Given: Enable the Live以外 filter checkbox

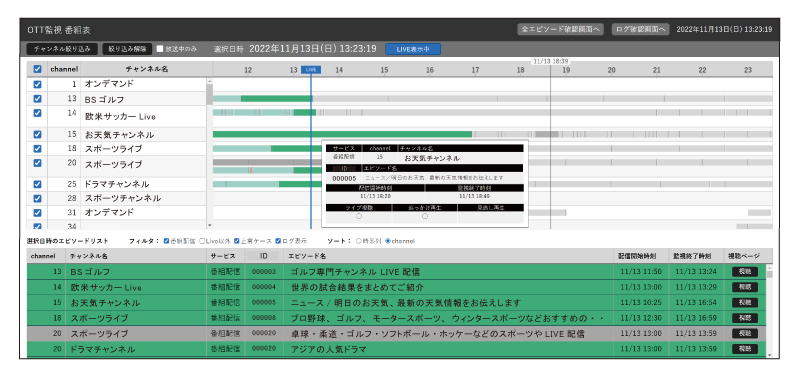Looking at the screenshot, I should click(x=202, y=240).
